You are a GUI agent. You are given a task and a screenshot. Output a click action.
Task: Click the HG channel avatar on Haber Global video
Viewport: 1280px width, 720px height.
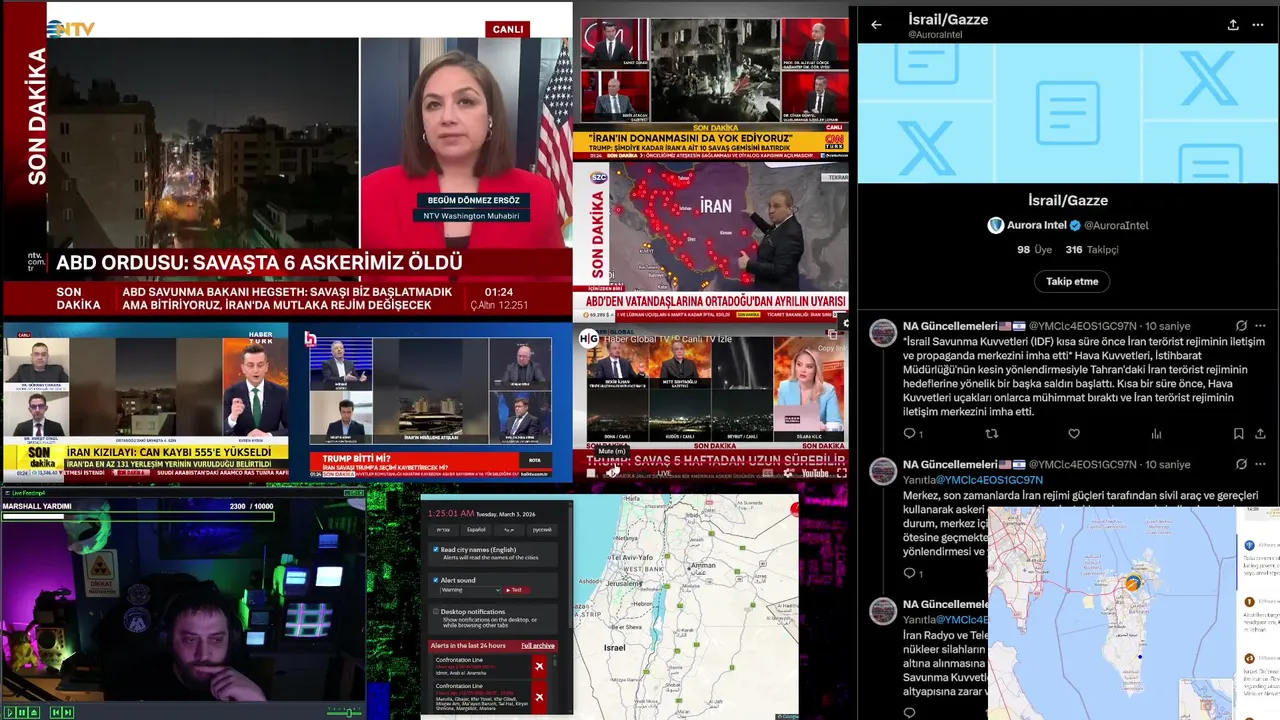point(589,338)
